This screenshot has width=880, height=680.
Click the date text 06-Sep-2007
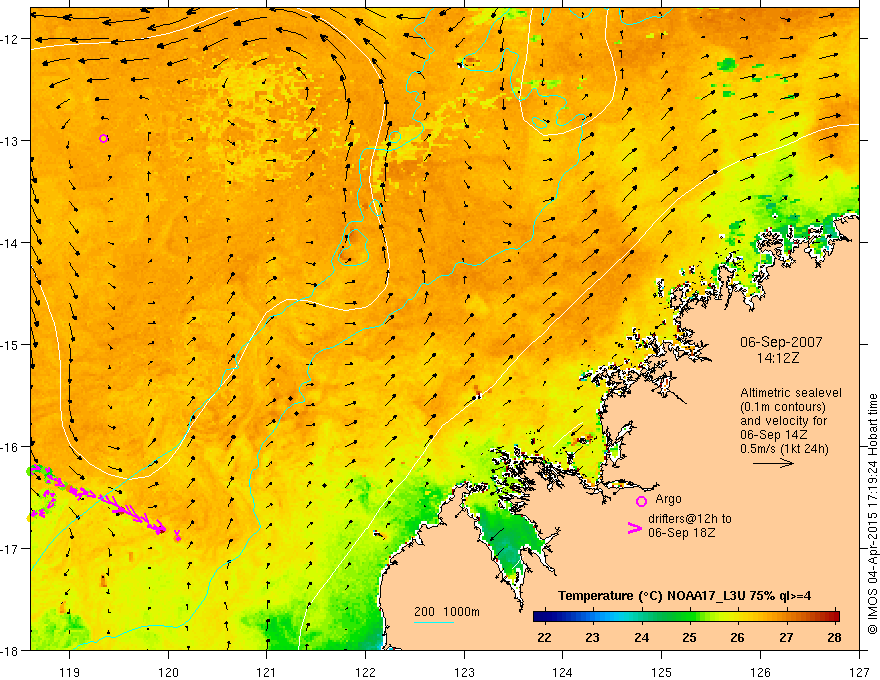[781, 342]
